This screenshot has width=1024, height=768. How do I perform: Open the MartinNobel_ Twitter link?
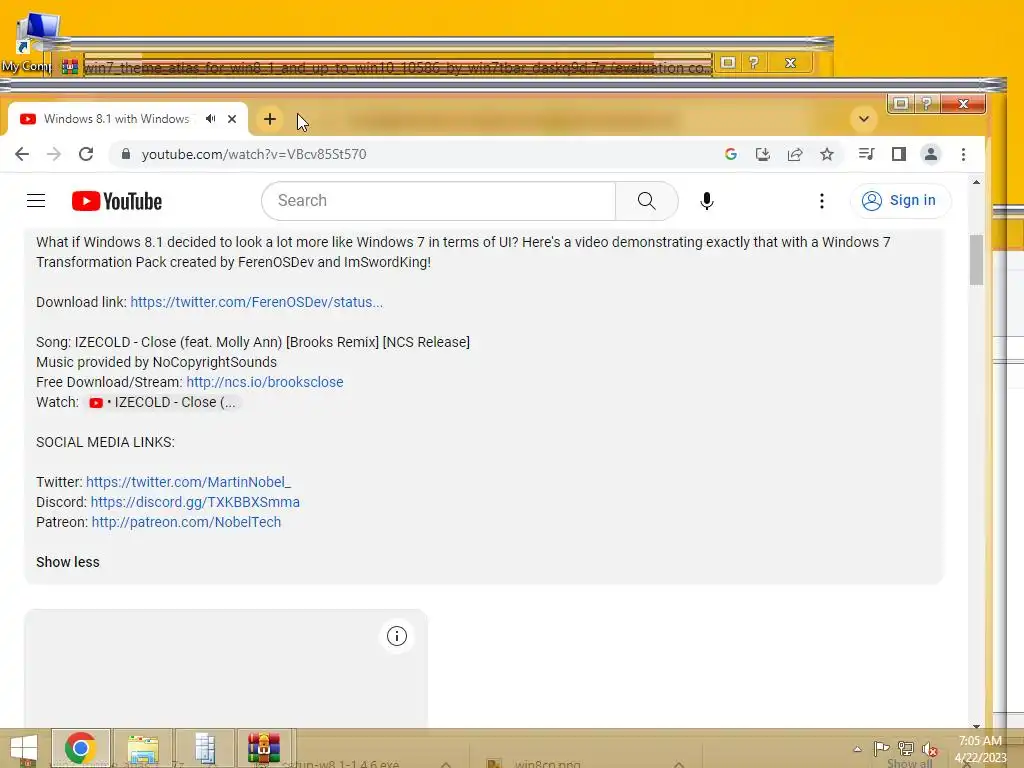pyautogui.click(x=188, y=482)
